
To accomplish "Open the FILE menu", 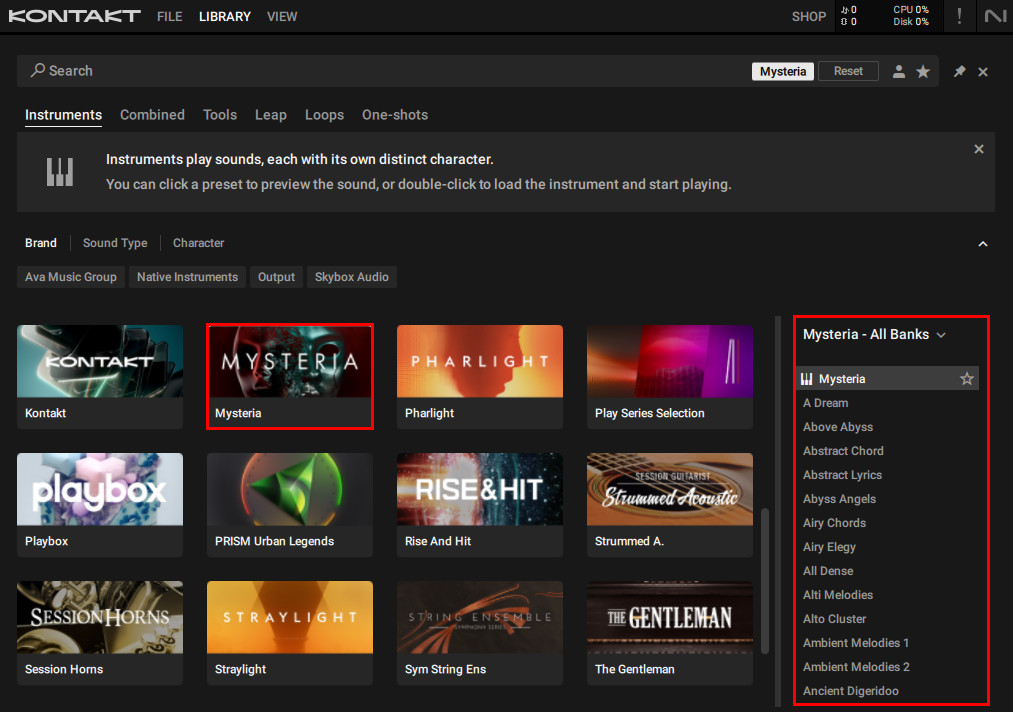I will [x=170, y=17].
